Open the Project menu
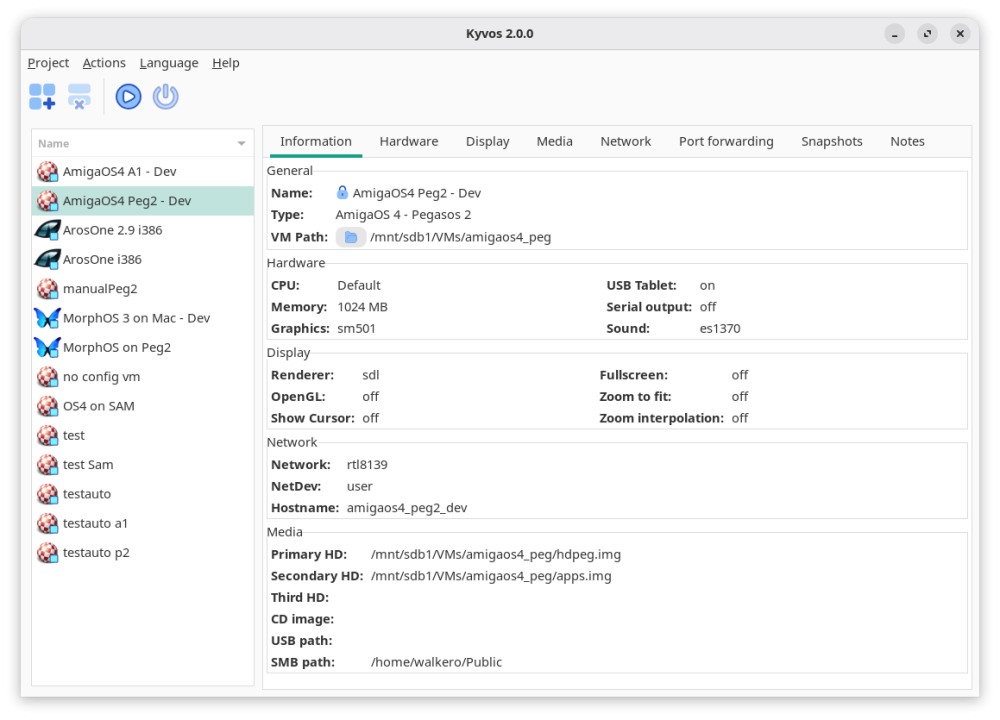 (48, 63)
